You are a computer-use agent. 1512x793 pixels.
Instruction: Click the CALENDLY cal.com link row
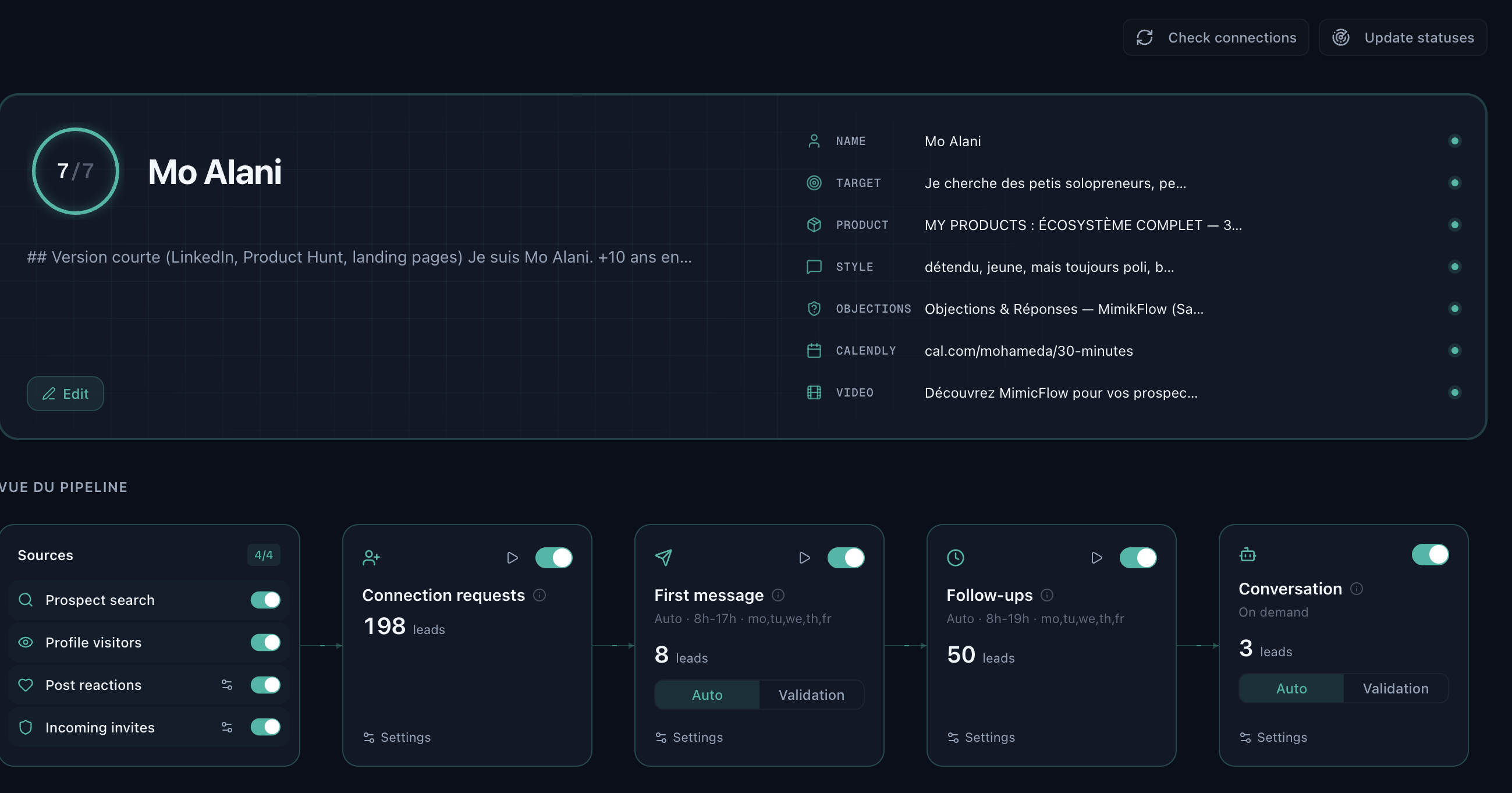(x=1028, y=351)
